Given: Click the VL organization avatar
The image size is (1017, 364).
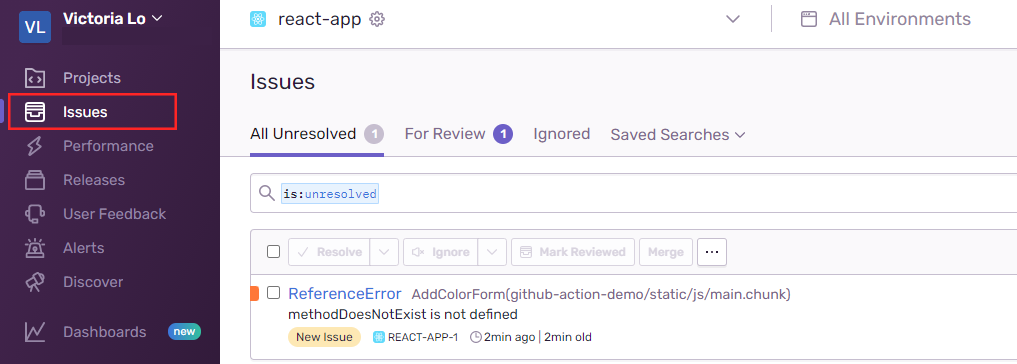Looking at the screenshot, I should click(35, 26).
